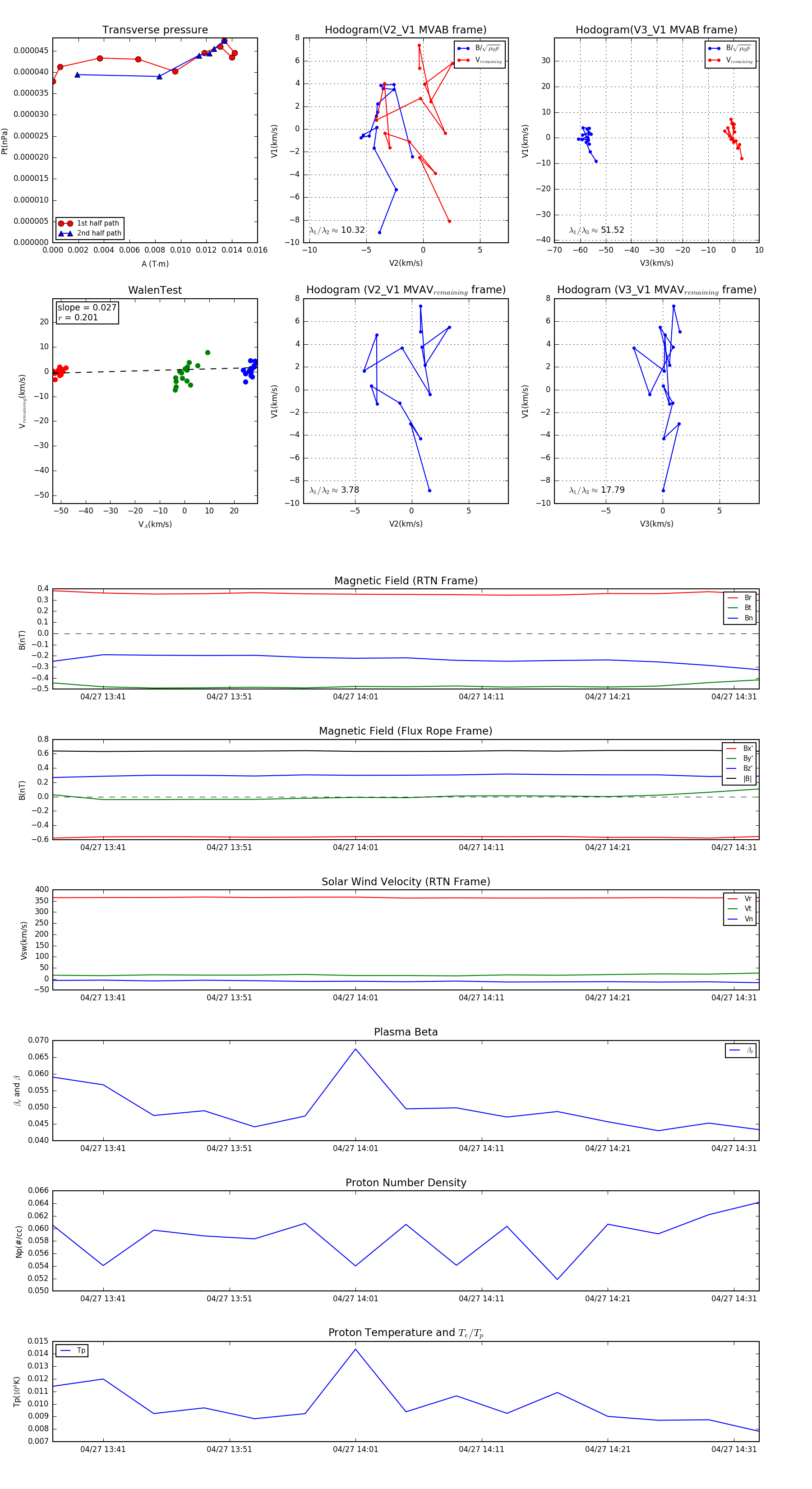
Task: Select the By' legend entry
Action: click(x=740, y=758)
